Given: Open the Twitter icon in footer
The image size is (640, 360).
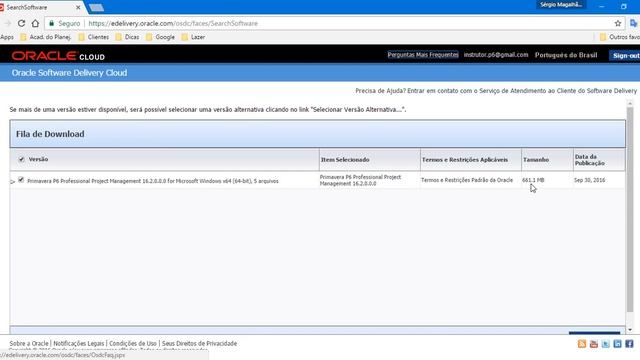Looking at the screenshot, I should coord(605,344).
